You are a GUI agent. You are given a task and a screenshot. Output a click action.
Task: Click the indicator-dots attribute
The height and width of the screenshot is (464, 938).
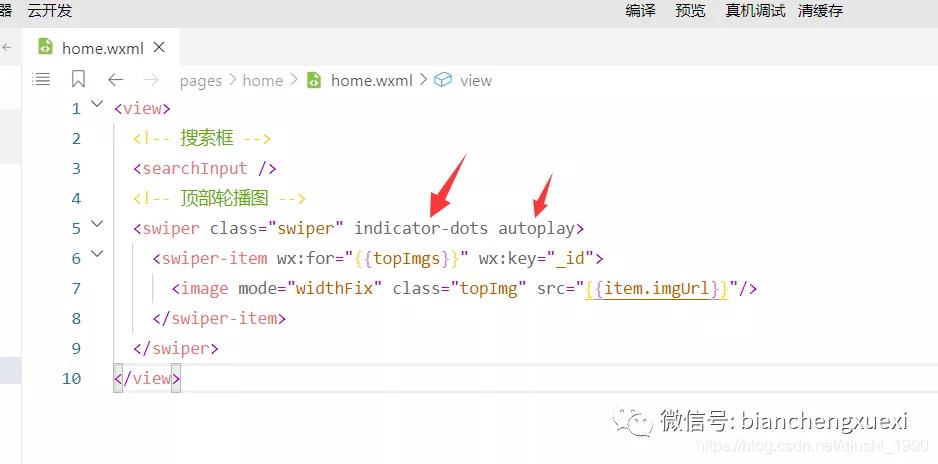pos(421,228)
